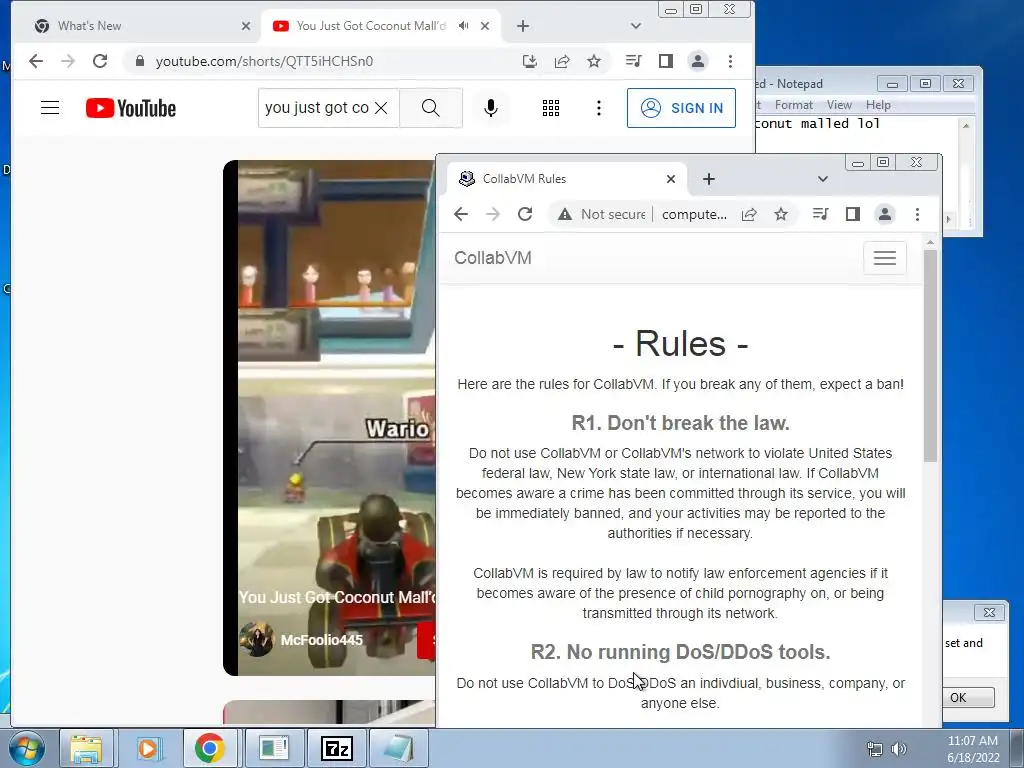
Task: Reload the YouTube page
Action: pos(100,61)
